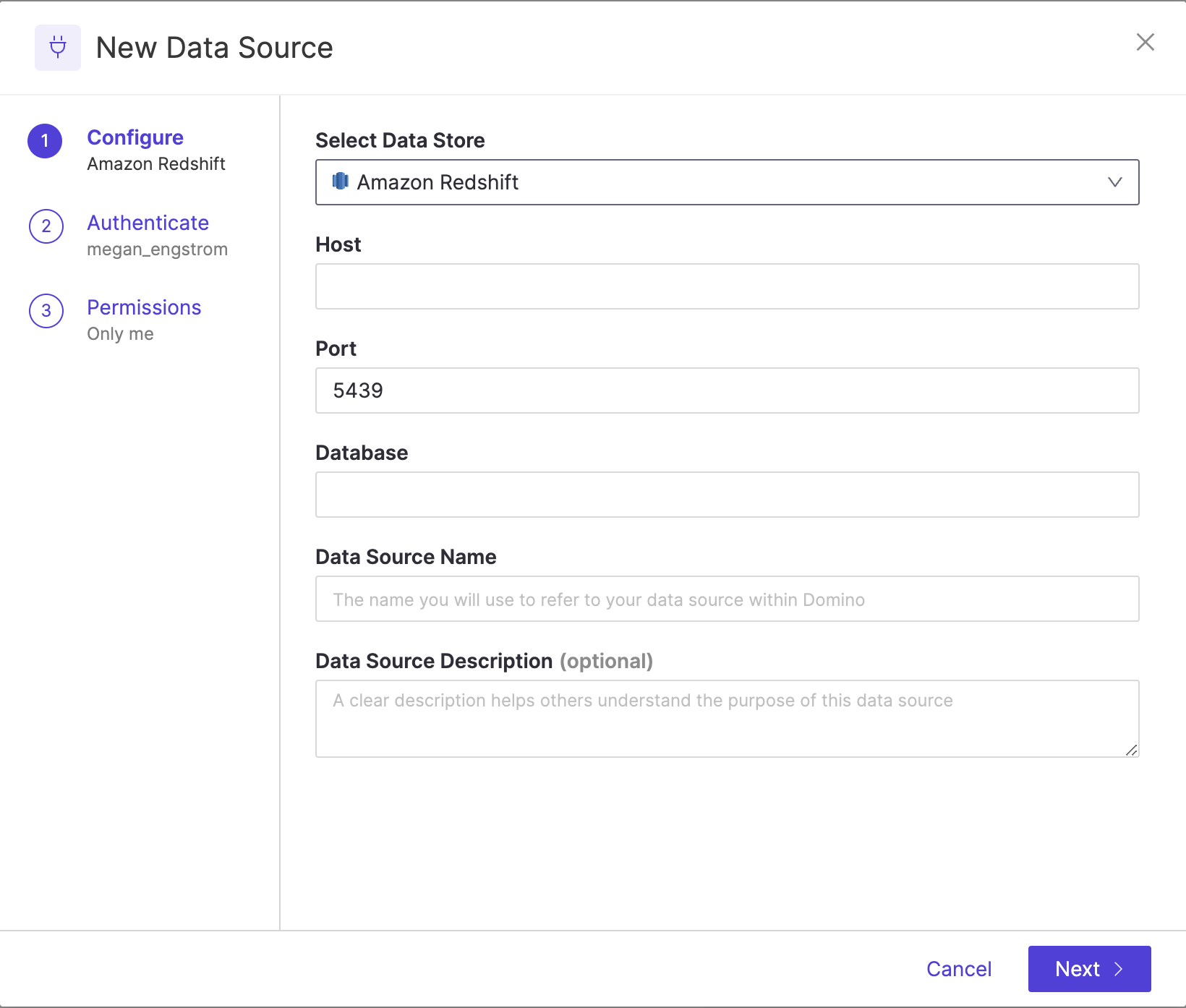The width and height of the screenshot is (1186, 1008).
Task: Click the 'Select Data Store' label
Action: (401, 140)
